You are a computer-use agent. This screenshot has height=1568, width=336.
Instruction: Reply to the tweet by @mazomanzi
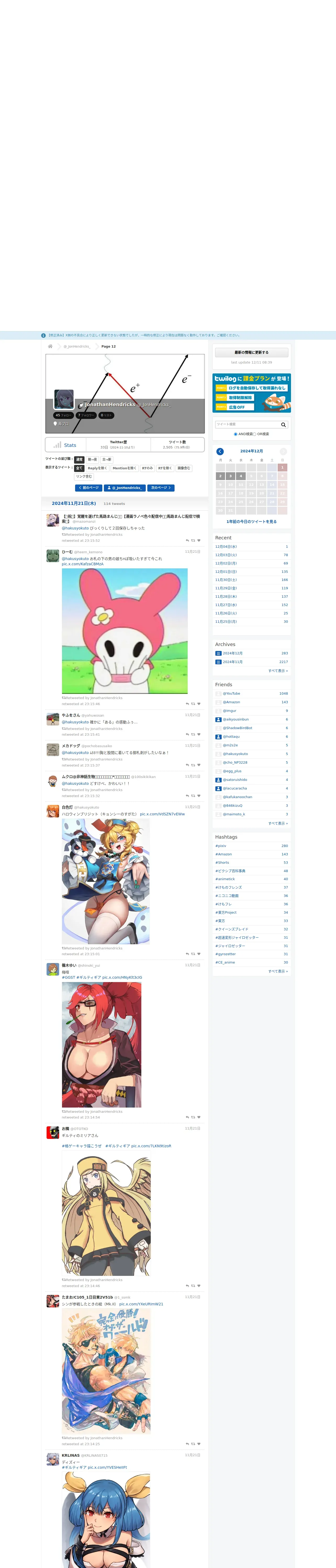point(187,540)
